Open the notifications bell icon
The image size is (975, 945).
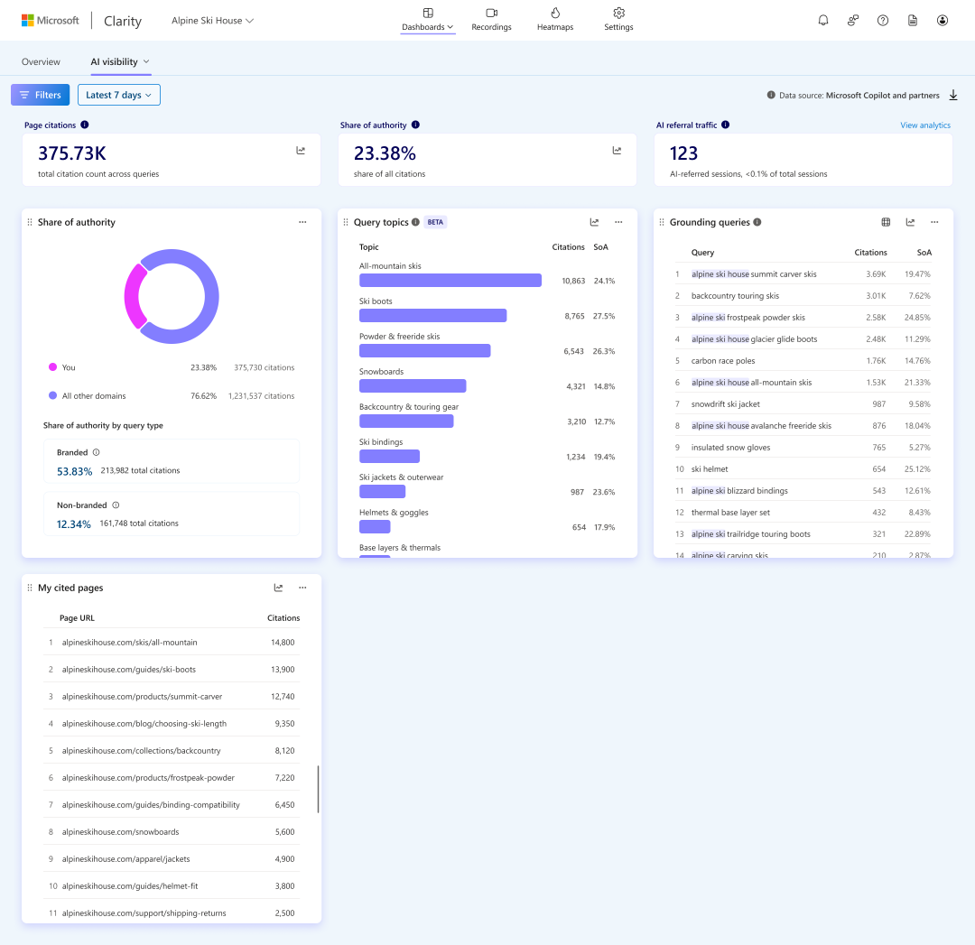(823, 21)
